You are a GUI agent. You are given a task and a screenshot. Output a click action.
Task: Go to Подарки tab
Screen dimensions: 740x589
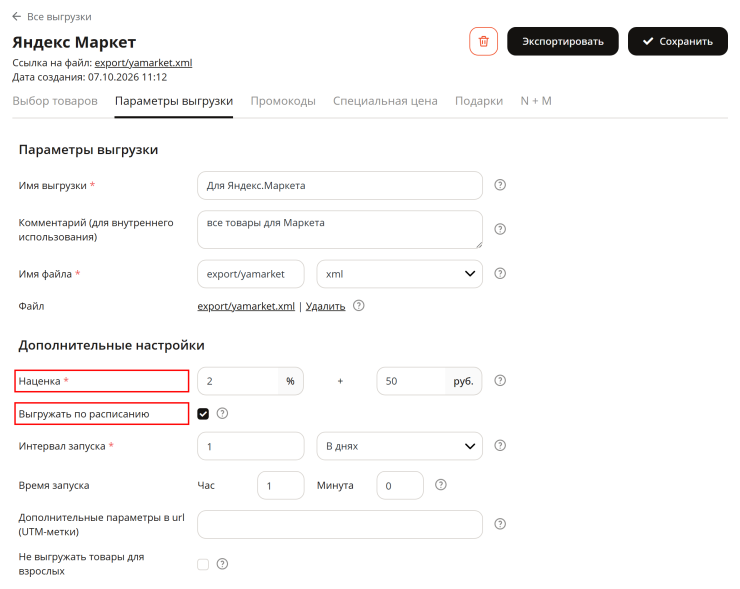pyautogui.click(x=479, y=101)
